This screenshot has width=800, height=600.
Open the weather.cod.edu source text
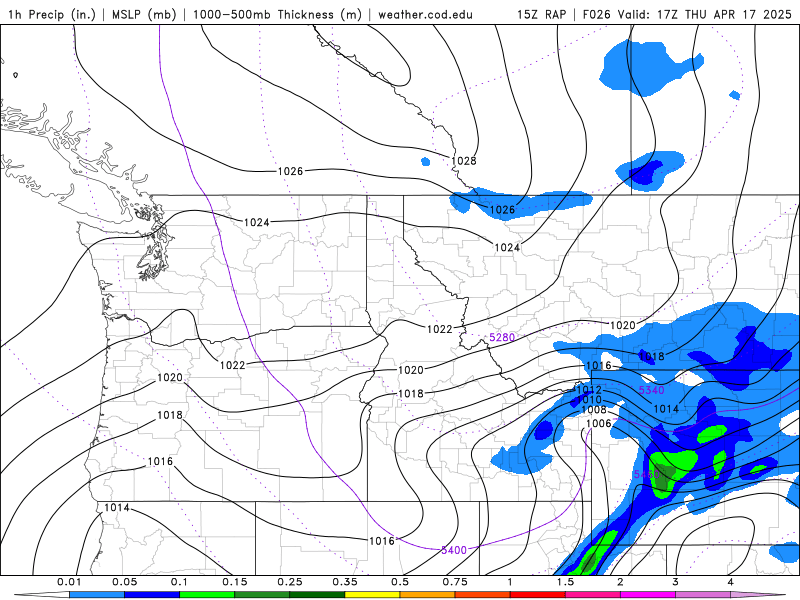425,14
